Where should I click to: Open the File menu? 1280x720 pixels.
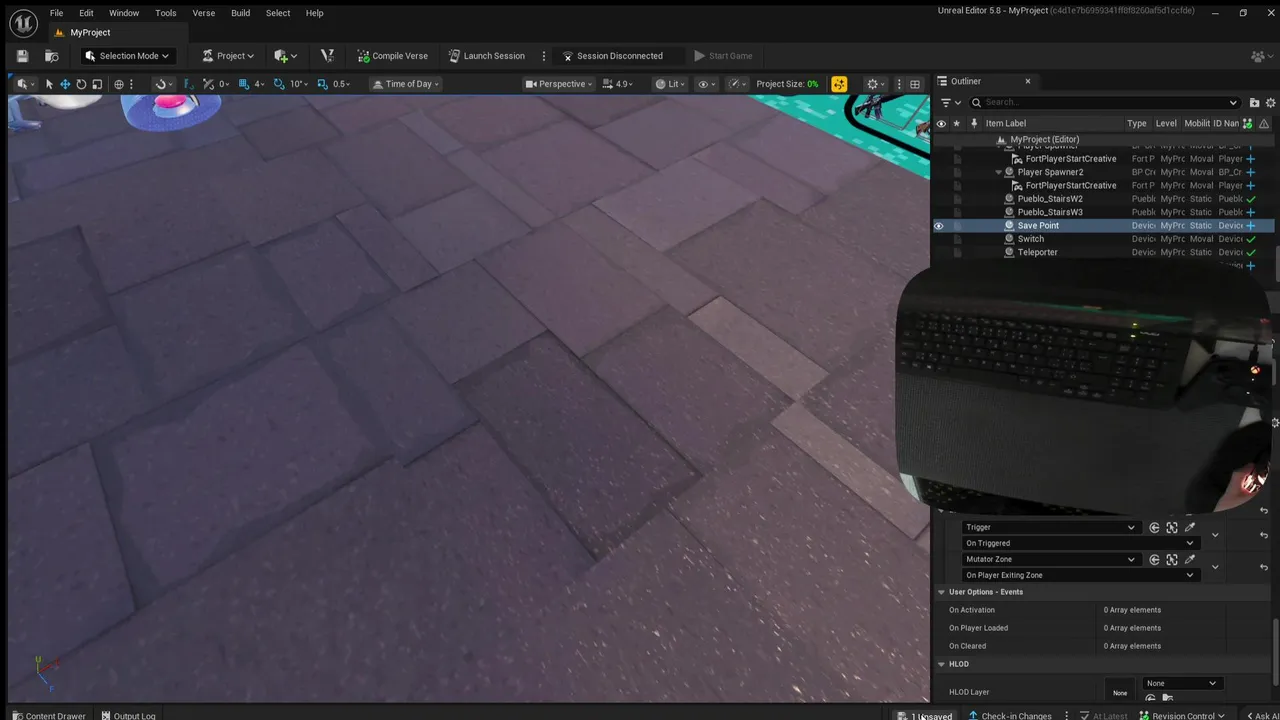(57, 13)
